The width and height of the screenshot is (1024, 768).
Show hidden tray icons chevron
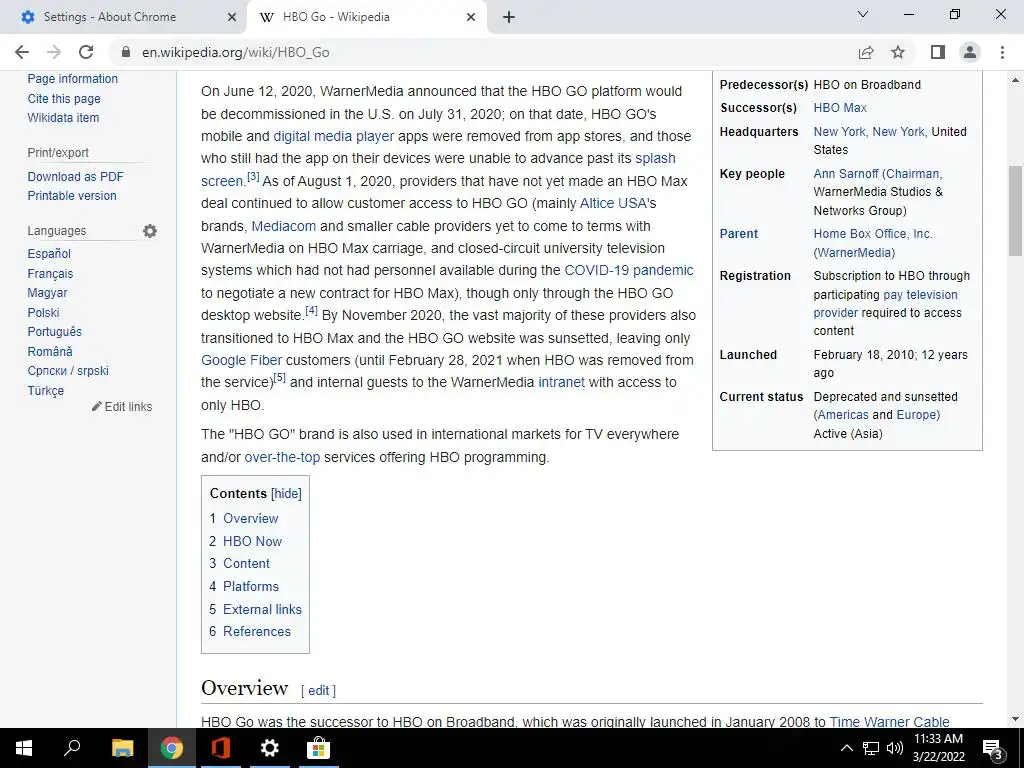pyautogui.click(x=846, y=748)
